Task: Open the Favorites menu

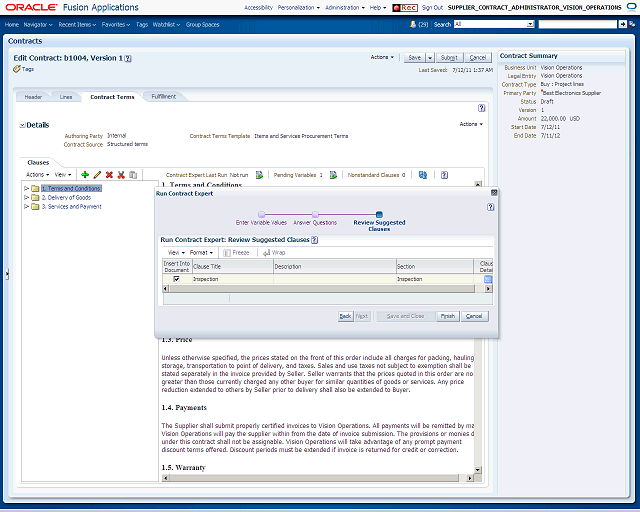Action: click(116, 24)
